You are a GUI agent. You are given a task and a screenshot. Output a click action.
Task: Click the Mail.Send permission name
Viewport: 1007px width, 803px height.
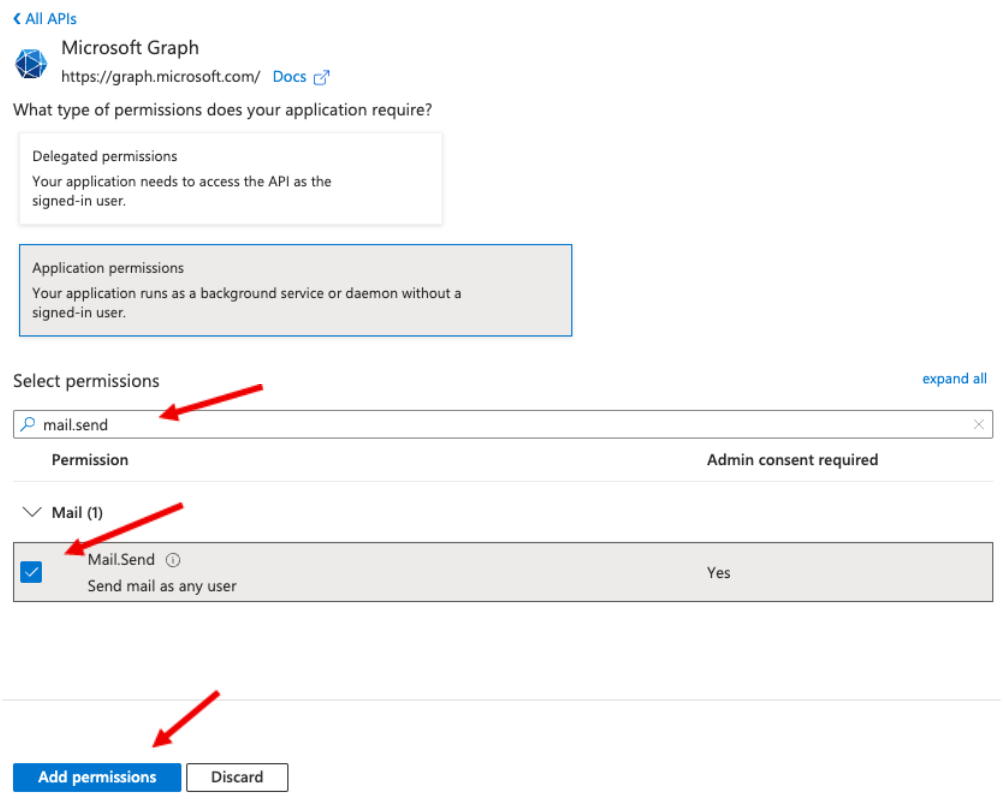pos(121,560)
